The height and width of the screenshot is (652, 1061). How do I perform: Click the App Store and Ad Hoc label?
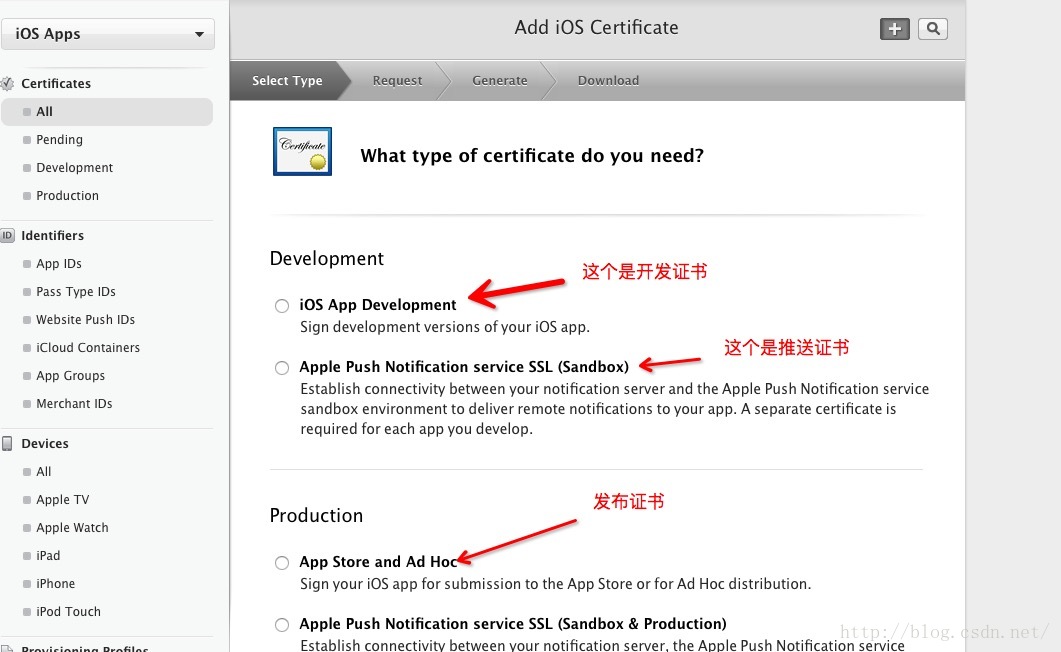(378, 561)
